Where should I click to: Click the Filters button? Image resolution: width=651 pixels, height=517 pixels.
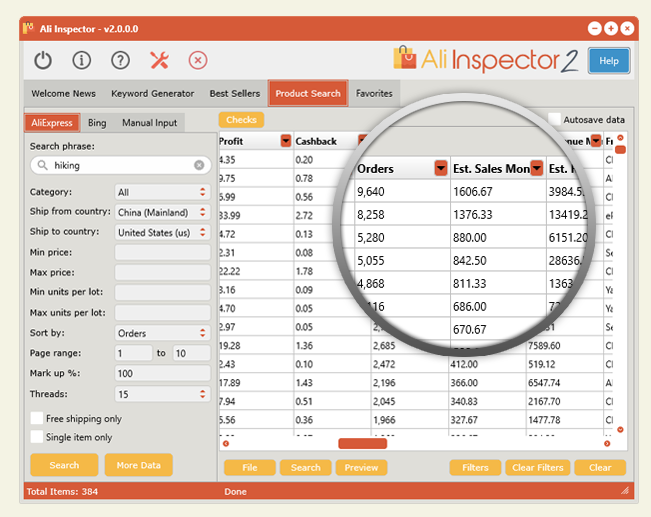point(475,467)
